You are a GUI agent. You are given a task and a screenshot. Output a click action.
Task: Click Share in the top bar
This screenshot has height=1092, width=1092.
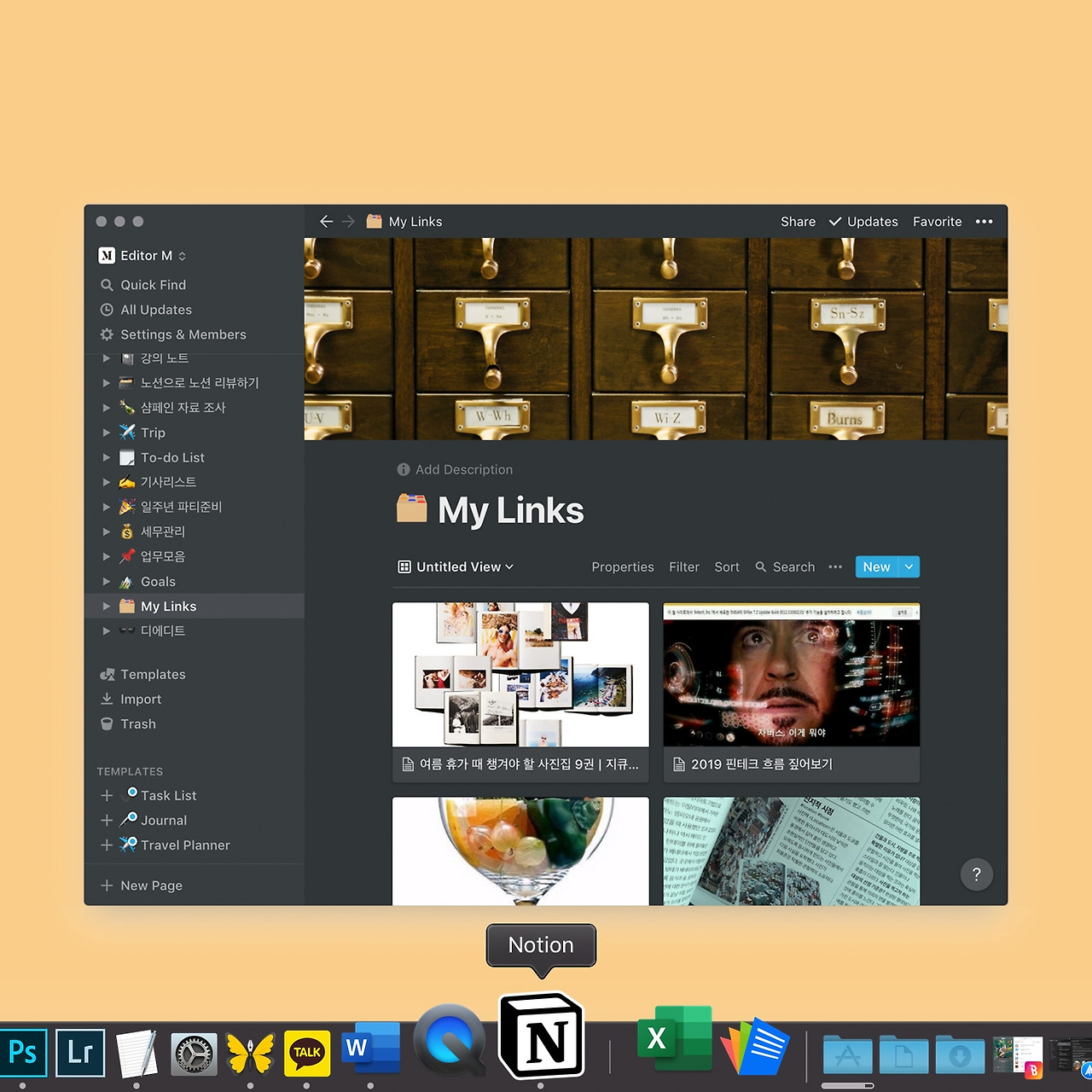[798, 221]
